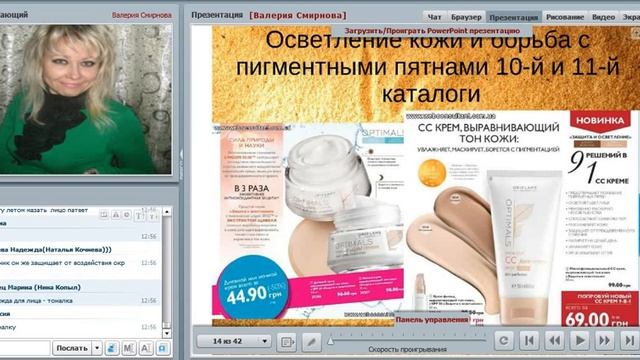Click the increase text size icon atop chat
The width and height of the screenshot is (640, 360).
[x=139, y=215]
